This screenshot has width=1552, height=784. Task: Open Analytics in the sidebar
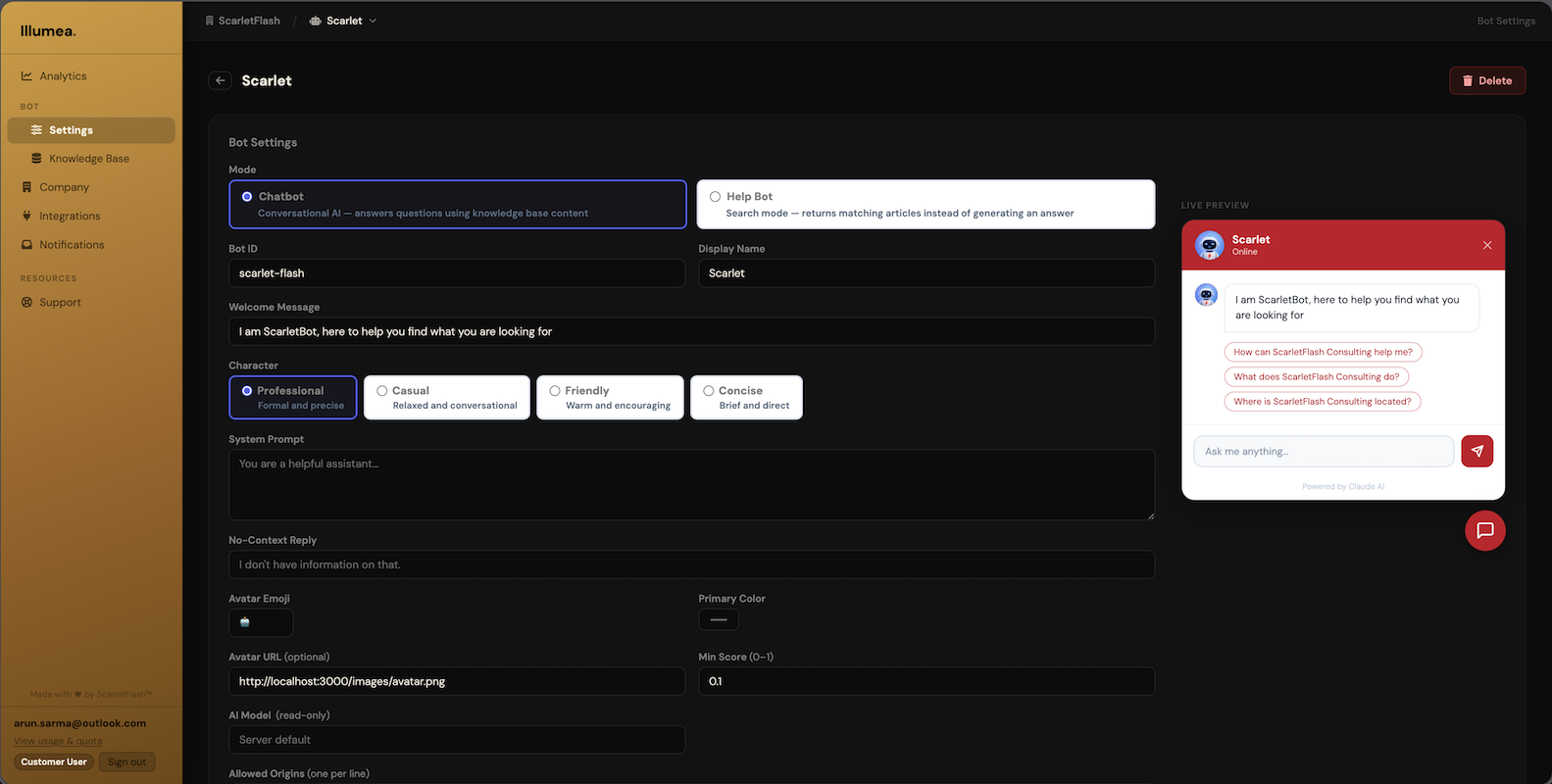click(x=91, y=75)
